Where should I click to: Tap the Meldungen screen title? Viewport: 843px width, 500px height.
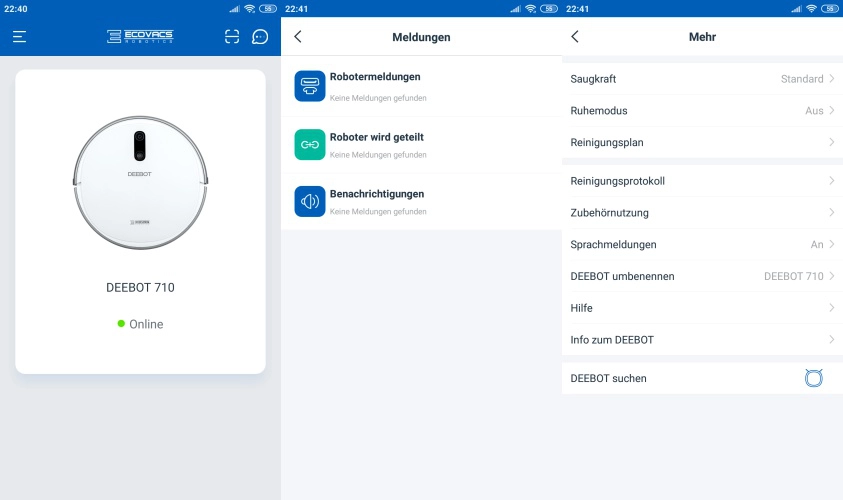click(421, 37)
